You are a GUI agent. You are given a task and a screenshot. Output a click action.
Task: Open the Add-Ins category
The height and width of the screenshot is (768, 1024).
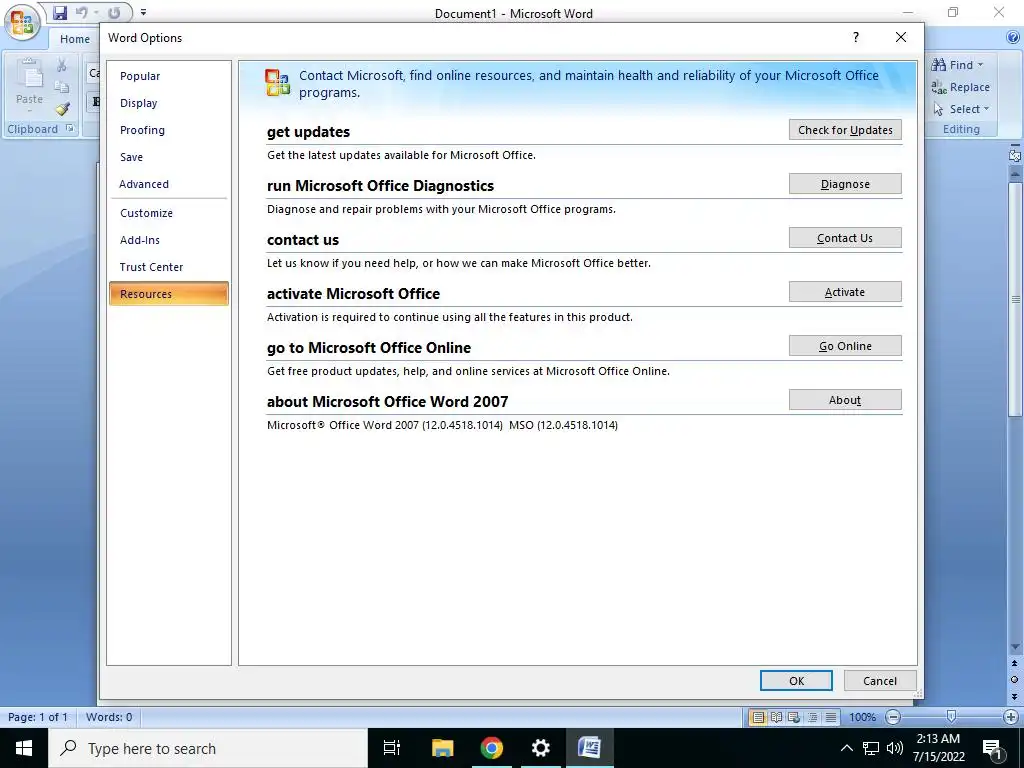pyautogui.click(x=168, y=240)
